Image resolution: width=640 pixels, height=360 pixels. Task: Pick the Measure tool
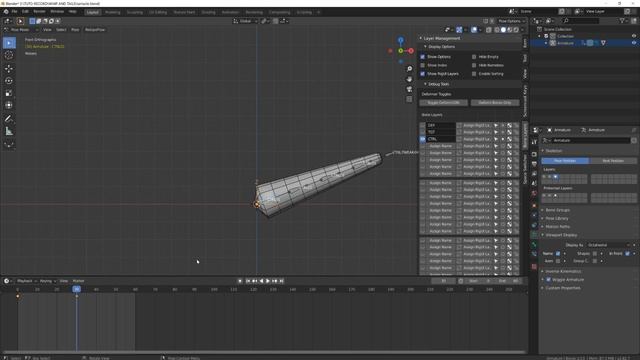point(9,131)
